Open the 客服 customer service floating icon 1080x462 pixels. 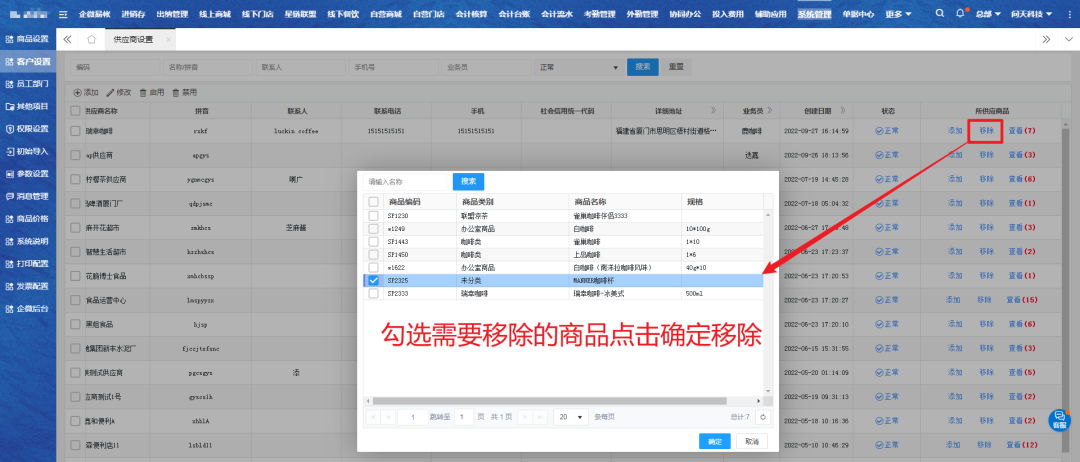1059,420
